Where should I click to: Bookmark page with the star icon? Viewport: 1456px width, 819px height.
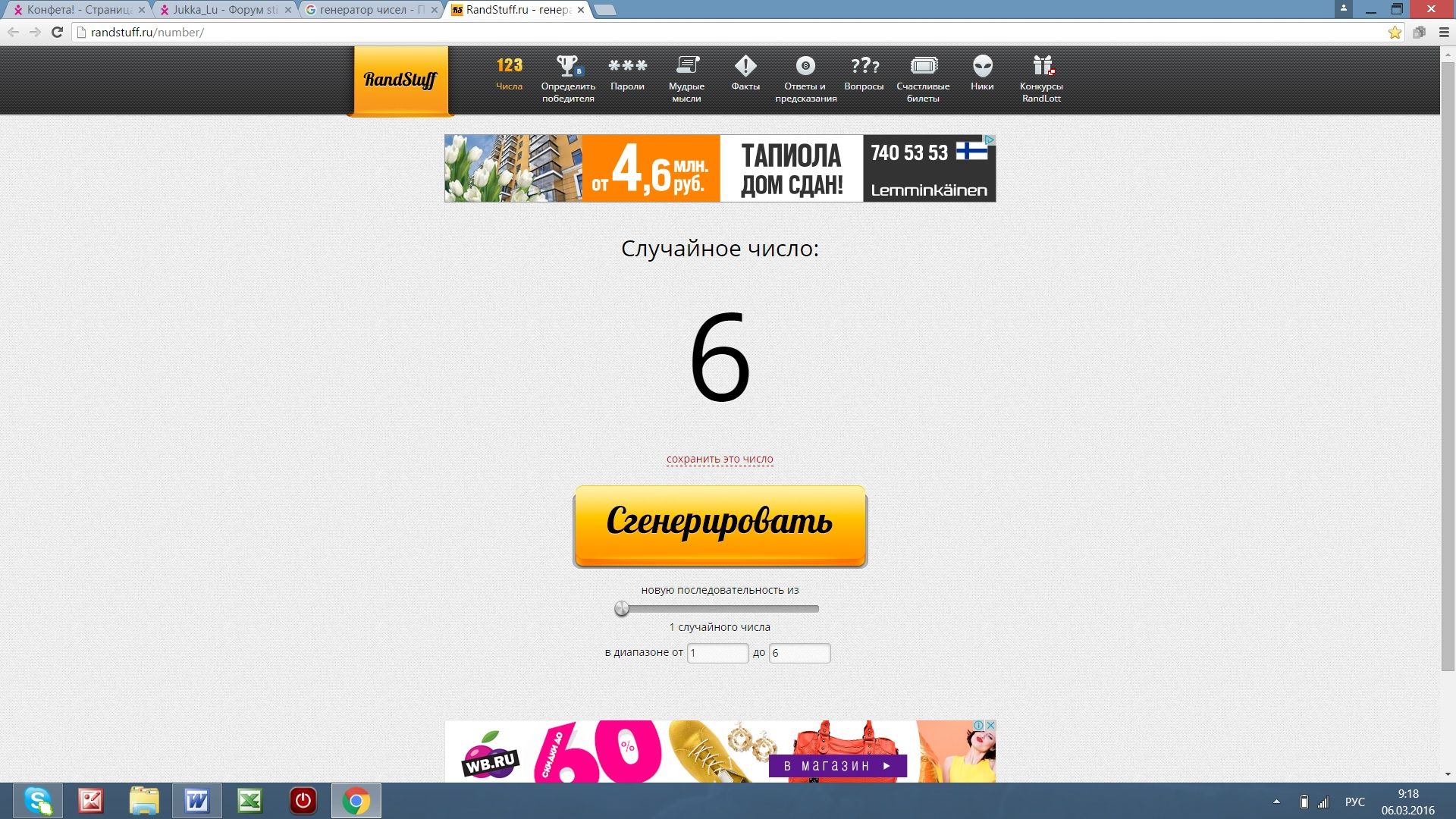click(1395, 32)
